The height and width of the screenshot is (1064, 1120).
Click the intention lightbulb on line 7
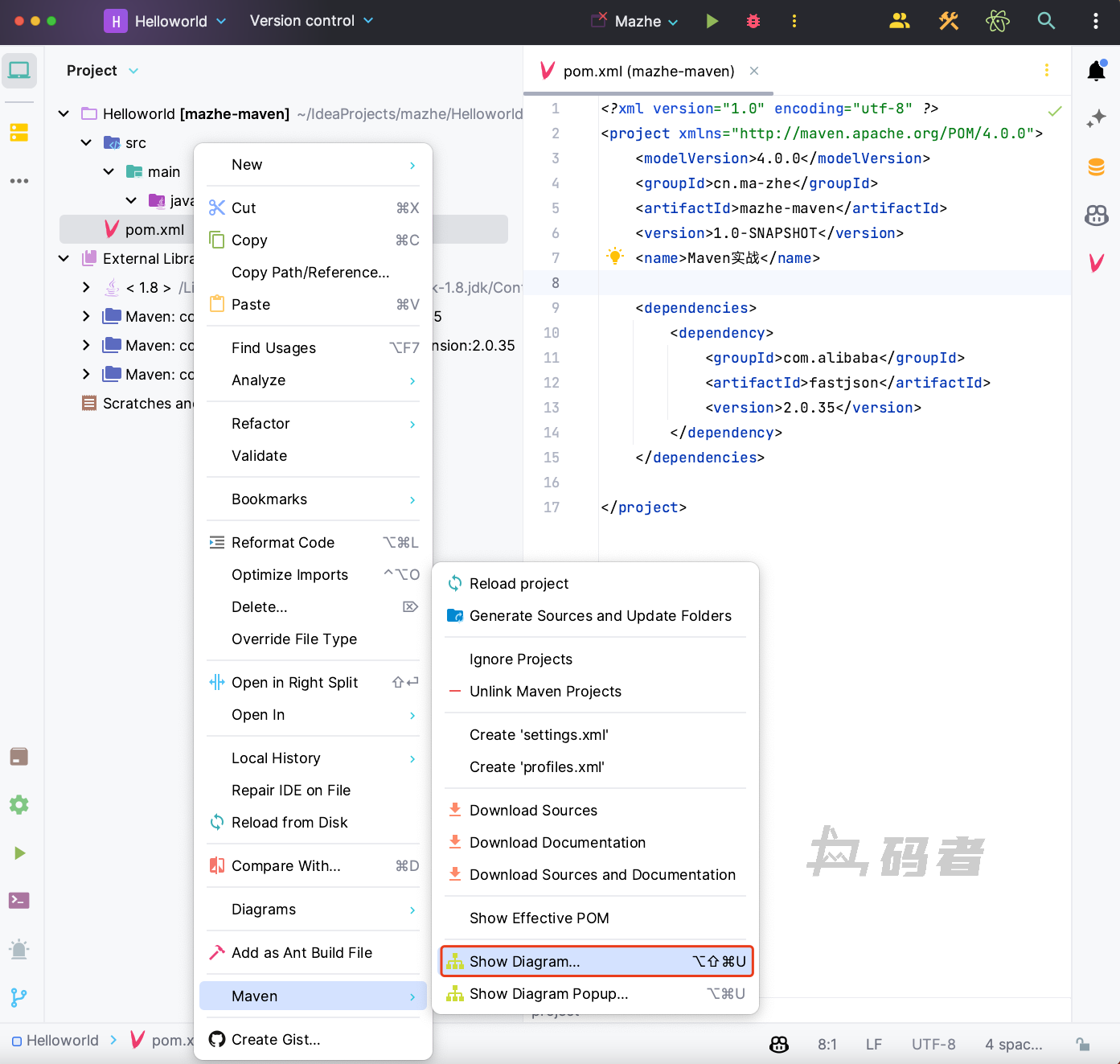click(x=615, y=257)
